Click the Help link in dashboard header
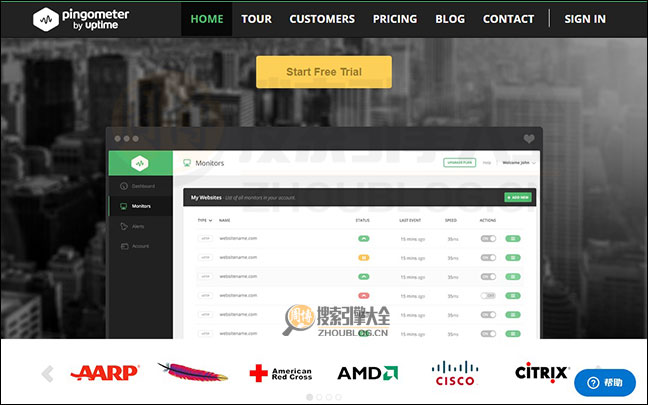The height and width of the screenshot is (405, 648). coord(487,163)
